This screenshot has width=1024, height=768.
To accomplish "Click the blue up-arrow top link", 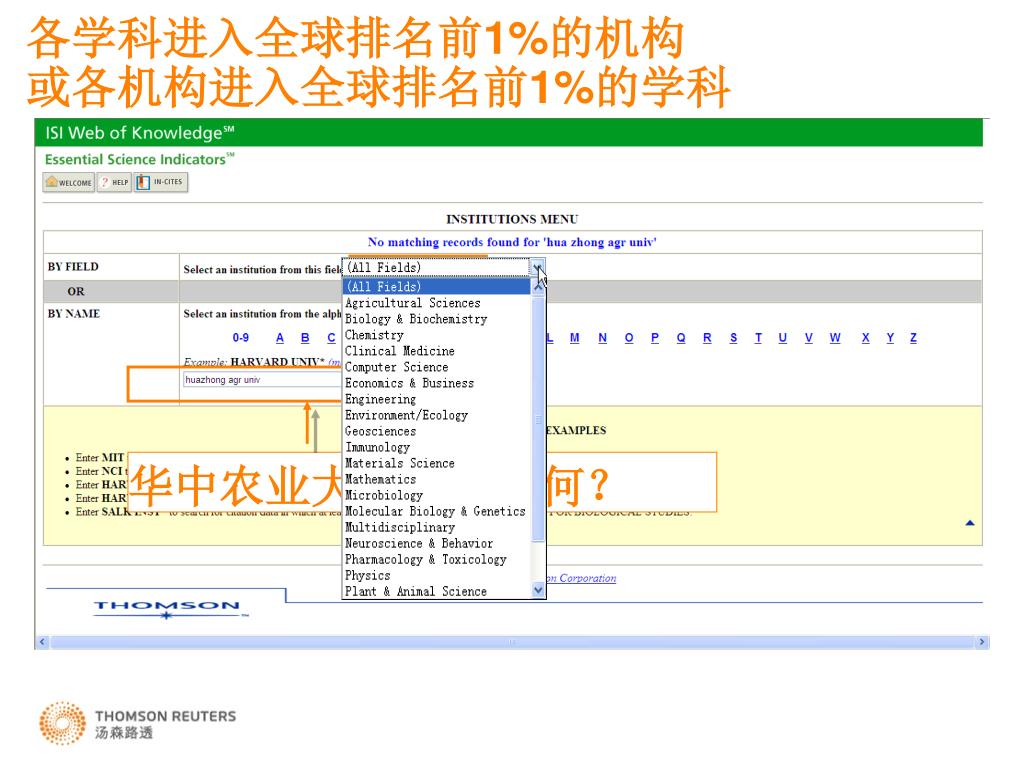I will tap(970, 523).
